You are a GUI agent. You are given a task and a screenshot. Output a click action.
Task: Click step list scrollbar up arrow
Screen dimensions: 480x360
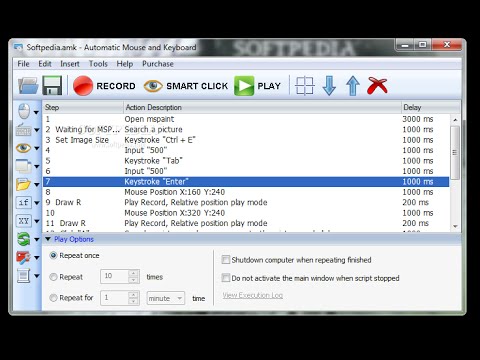[455, 120]
